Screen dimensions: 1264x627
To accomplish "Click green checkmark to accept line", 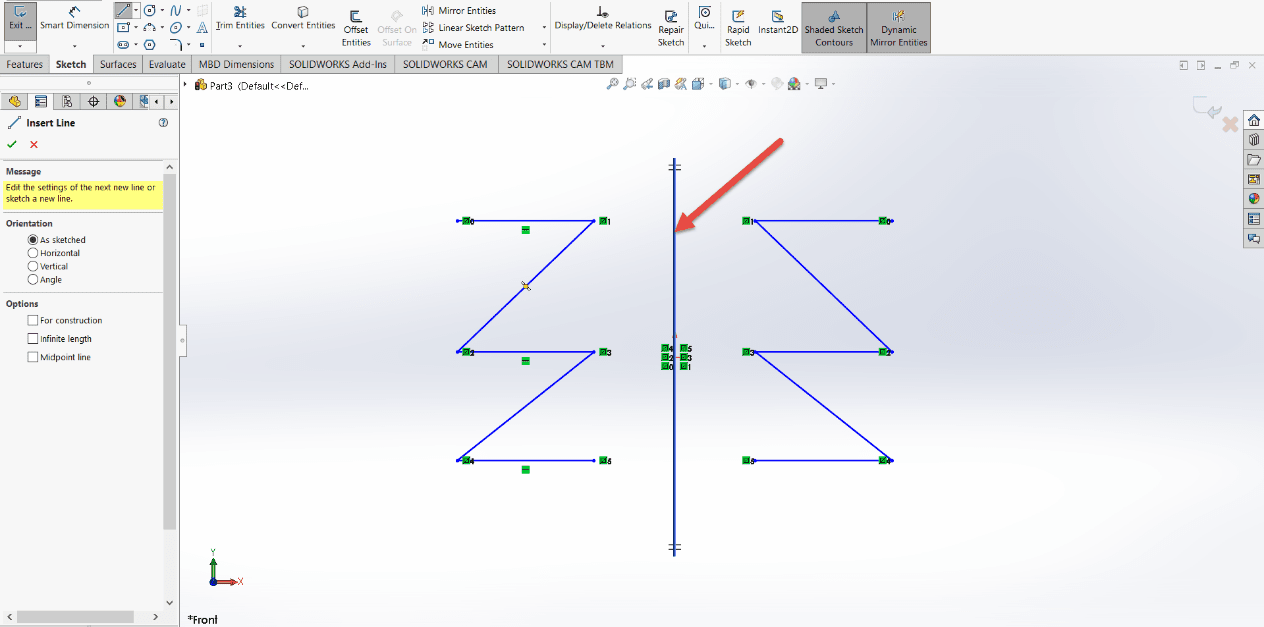I will [x=12, y=145].
